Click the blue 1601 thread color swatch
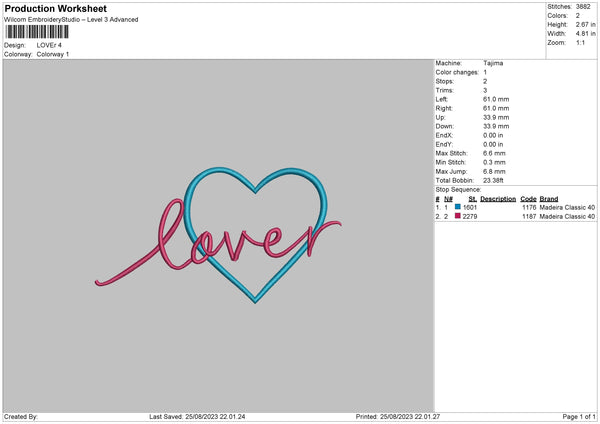 pos(458,207)
